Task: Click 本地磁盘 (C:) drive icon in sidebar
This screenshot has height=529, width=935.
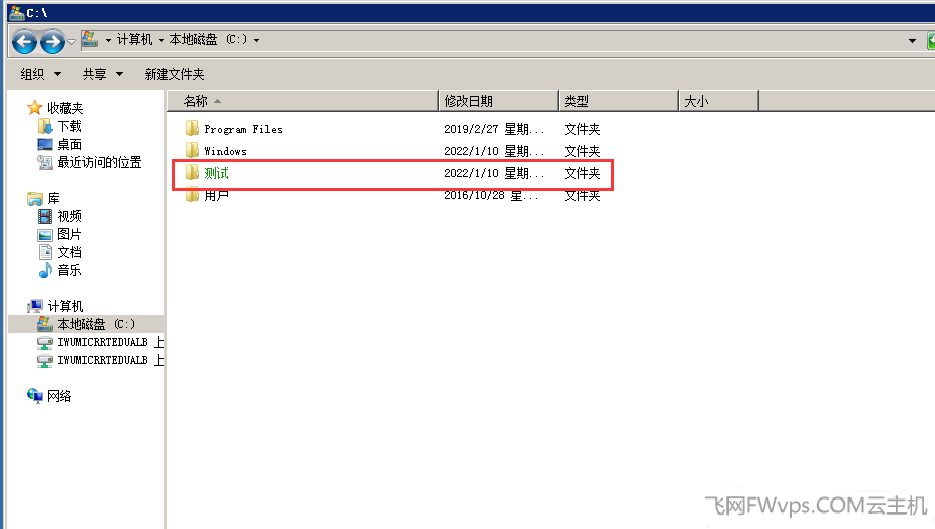Action: (45, 324)
